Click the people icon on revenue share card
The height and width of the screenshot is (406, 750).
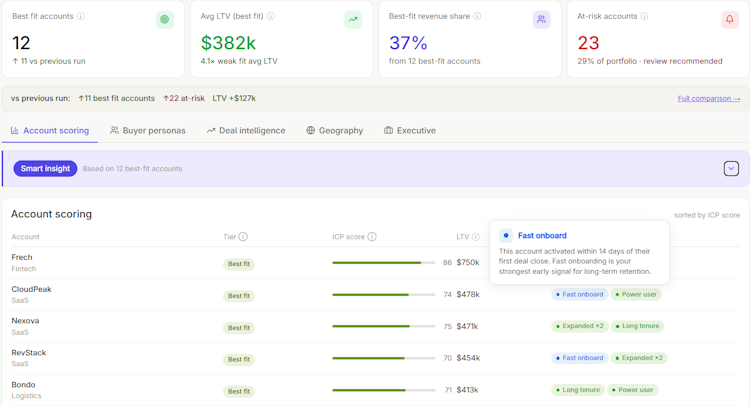tap(541, 20)
